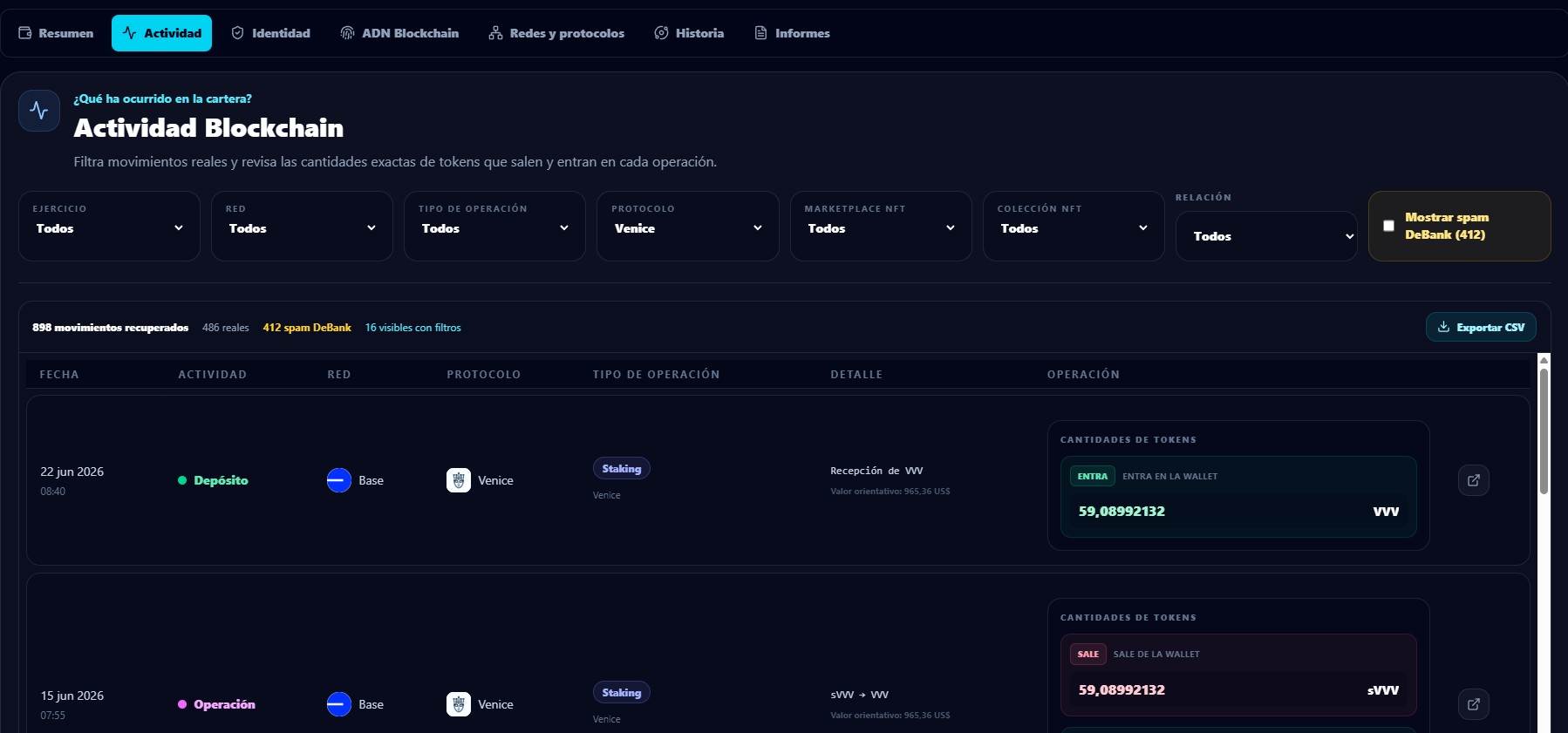Click the Base network icon in Depósito row
1568x733 pixels.
point(339,480)
